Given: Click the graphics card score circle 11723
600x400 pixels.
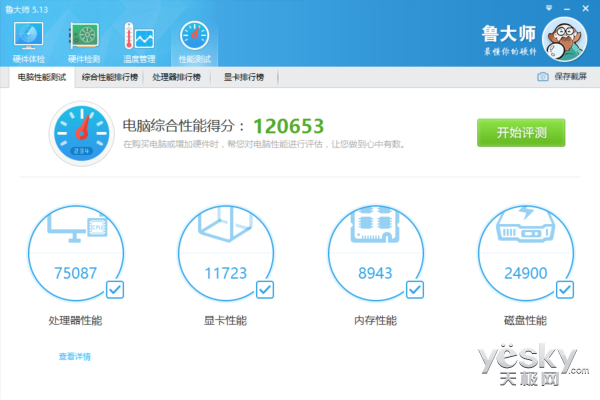Looking at the screenshot, I should (x=226, y=253).
